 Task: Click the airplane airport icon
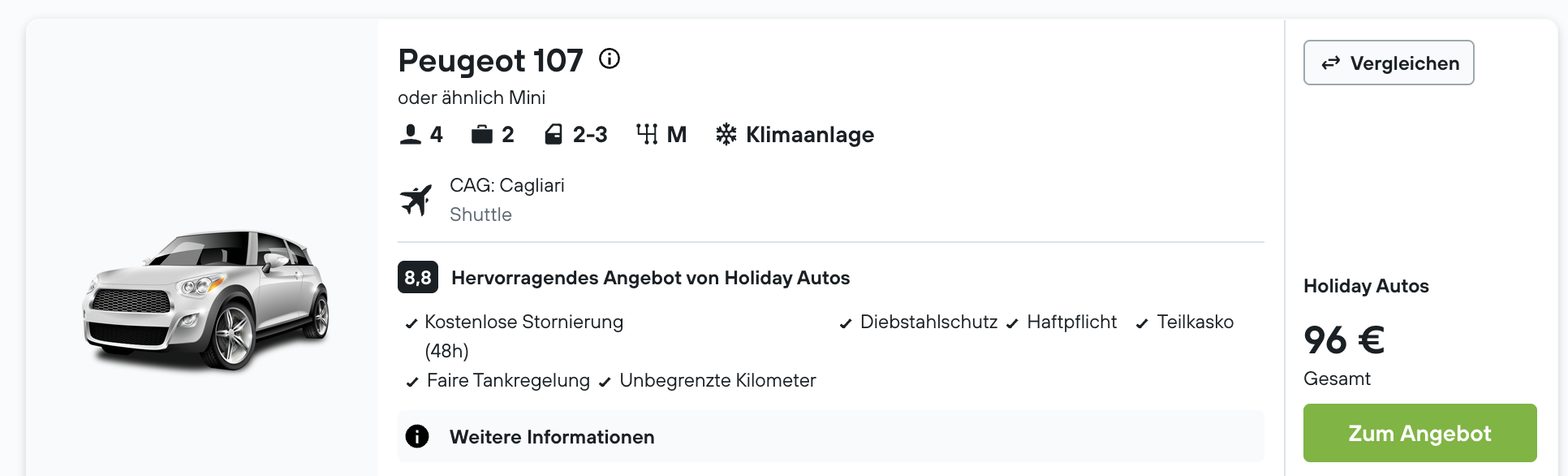[x=416, y=200]
